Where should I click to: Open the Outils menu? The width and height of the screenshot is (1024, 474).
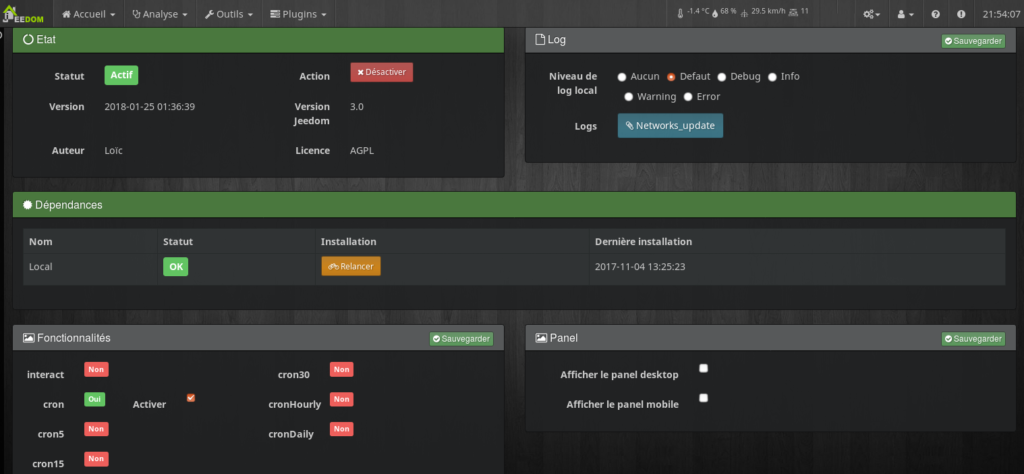pyautogui.click(x=227, y=15)
